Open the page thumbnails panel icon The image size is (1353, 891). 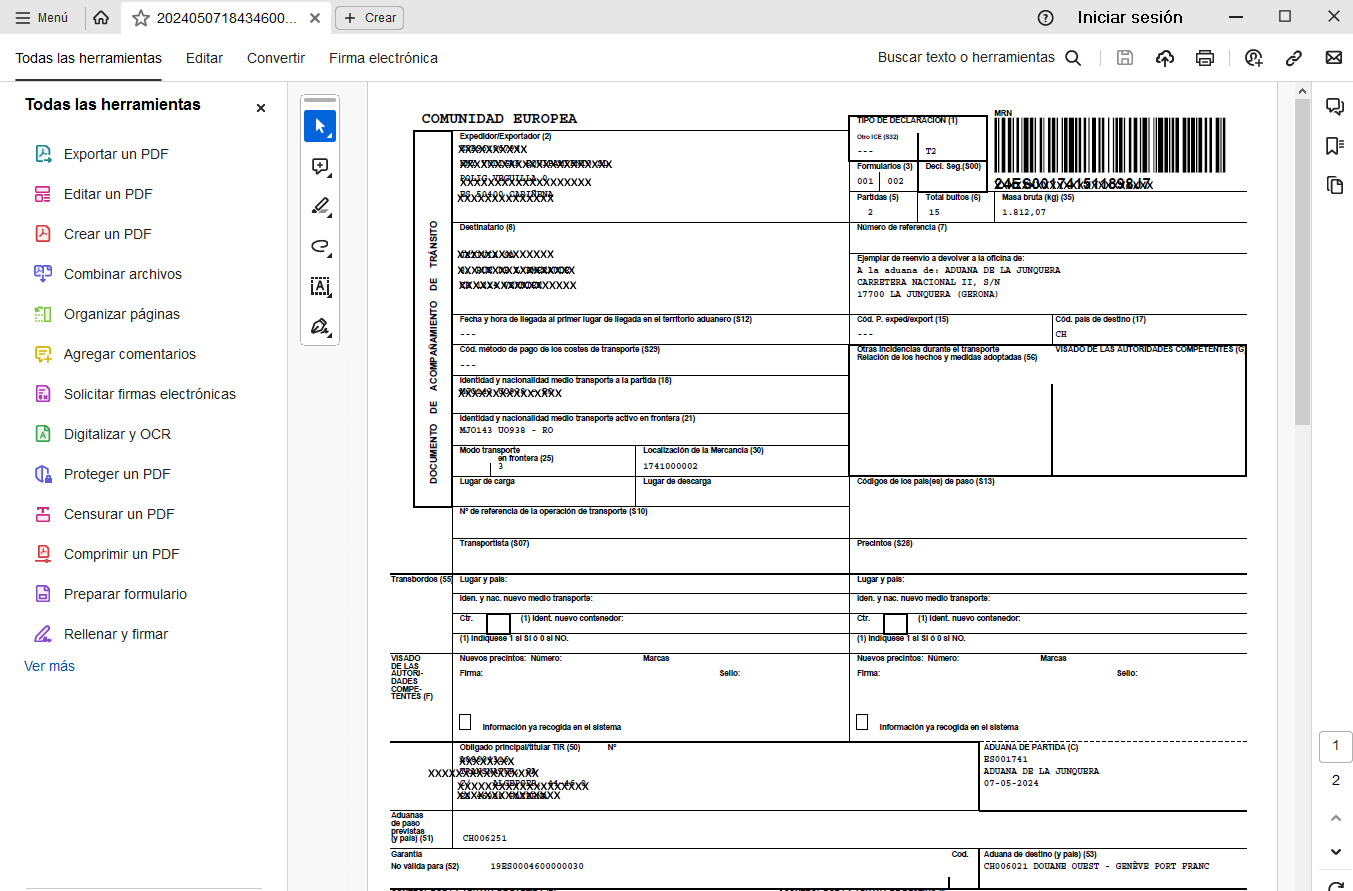pos(1334,185)
